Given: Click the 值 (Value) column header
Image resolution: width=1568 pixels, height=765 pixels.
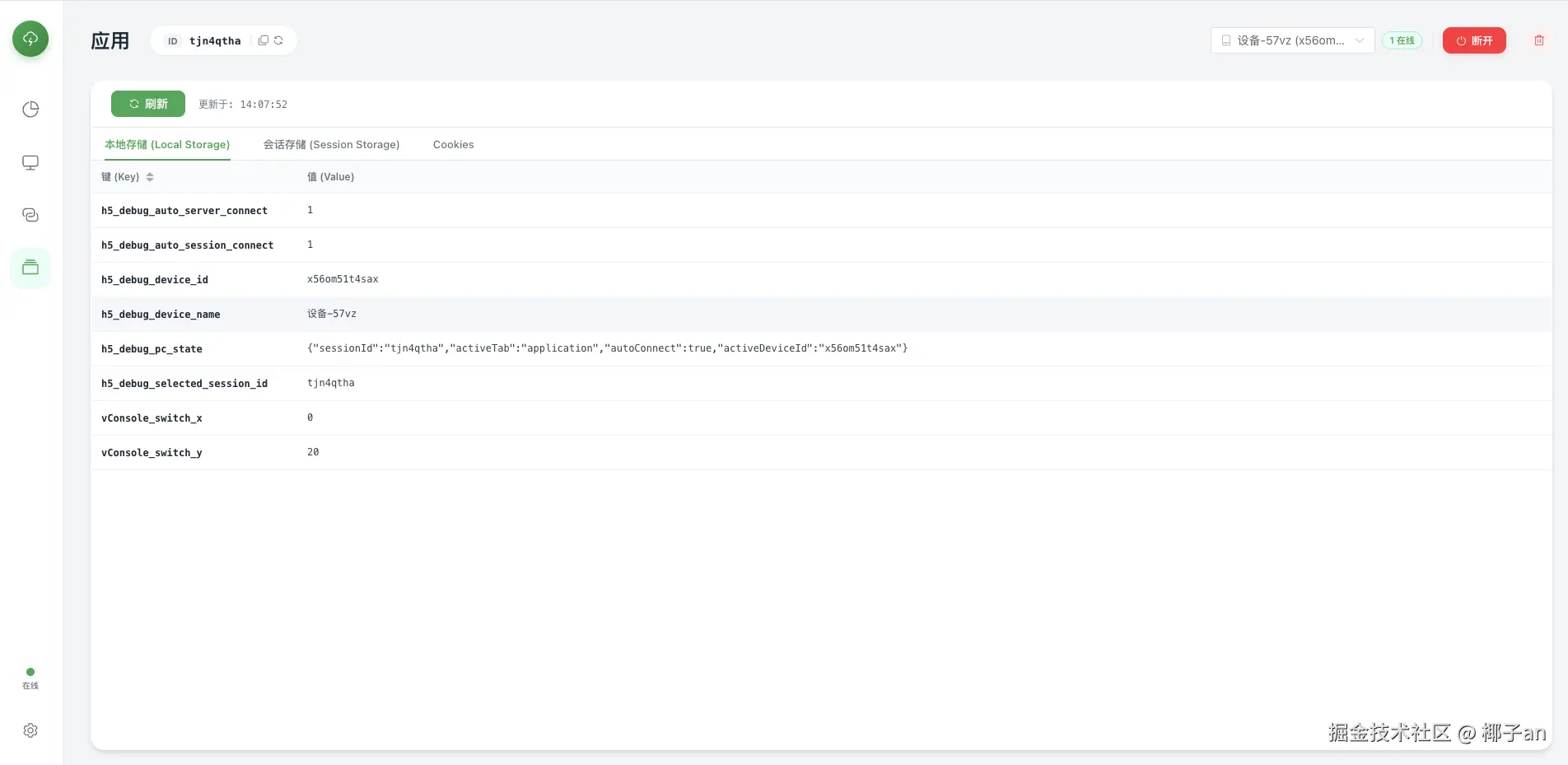Looking at the screenshot, I should tap(330, 177).
